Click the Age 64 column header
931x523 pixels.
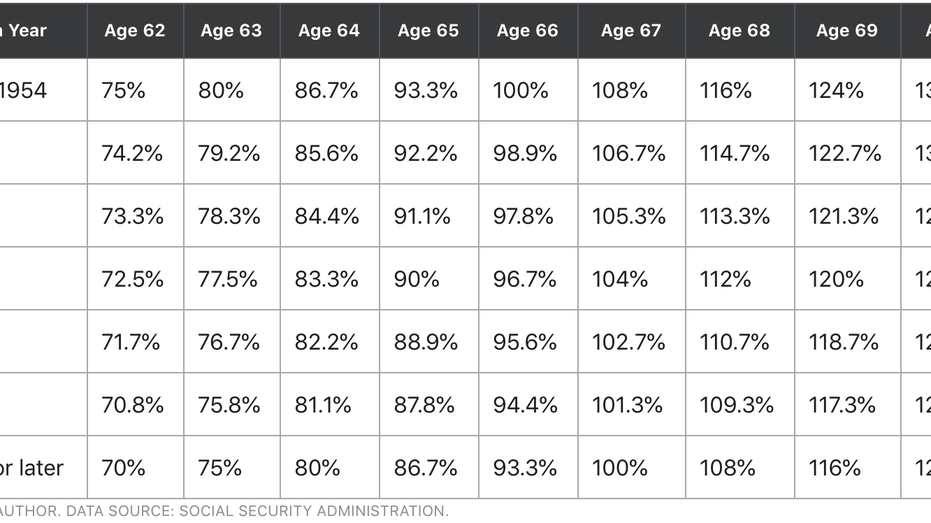pyautogui.click(x=329, y=30)
